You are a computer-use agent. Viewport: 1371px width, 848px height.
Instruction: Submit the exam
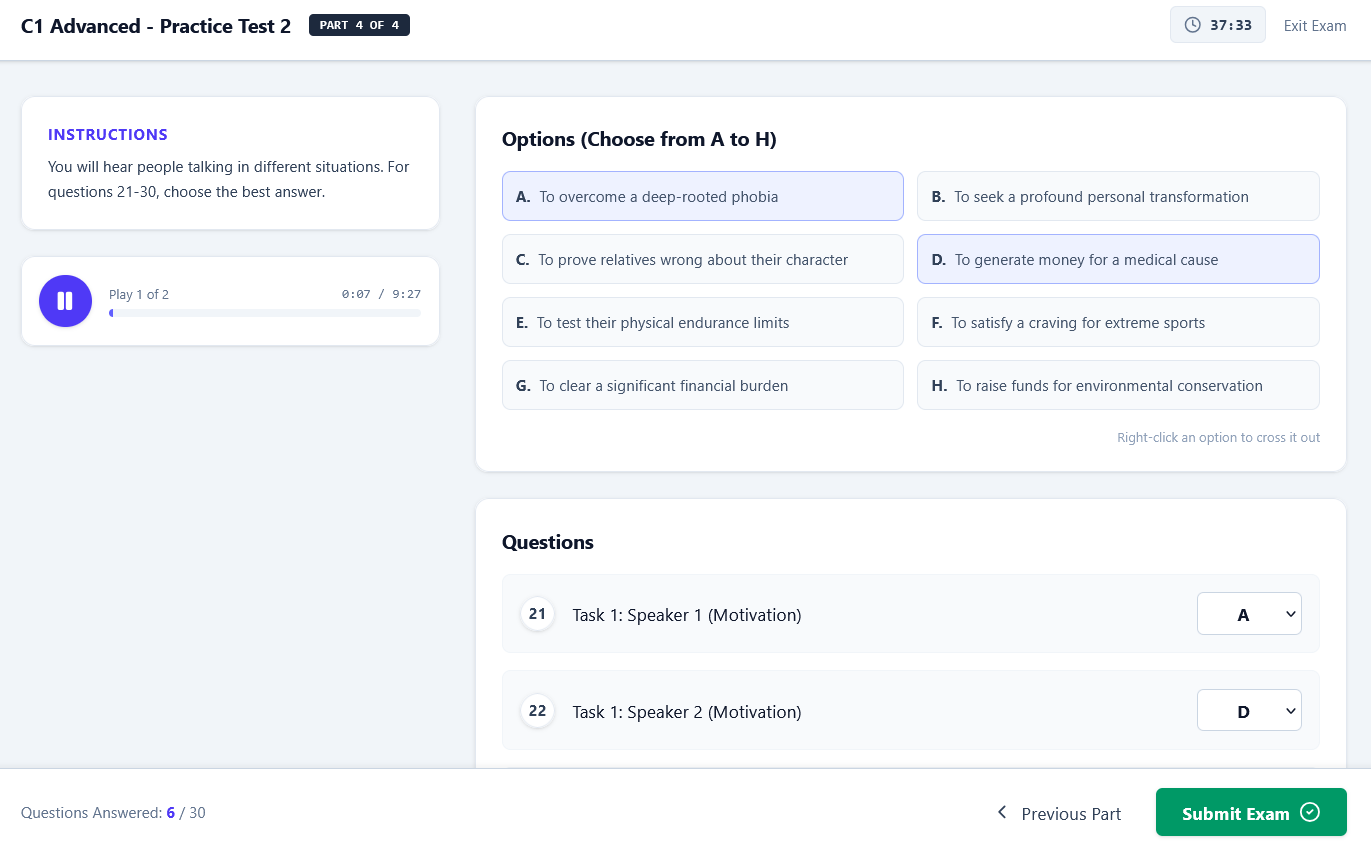click(1251, 812)
